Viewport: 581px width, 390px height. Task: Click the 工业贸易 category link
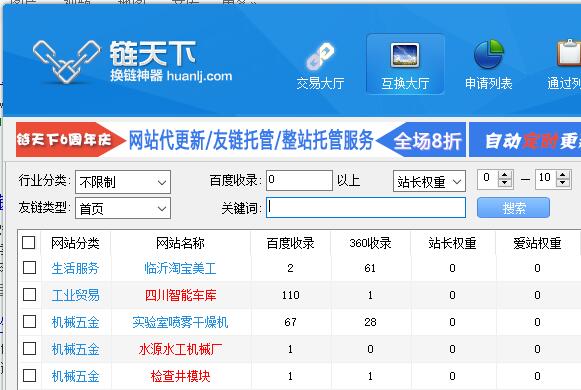click(x=75, y=295)
